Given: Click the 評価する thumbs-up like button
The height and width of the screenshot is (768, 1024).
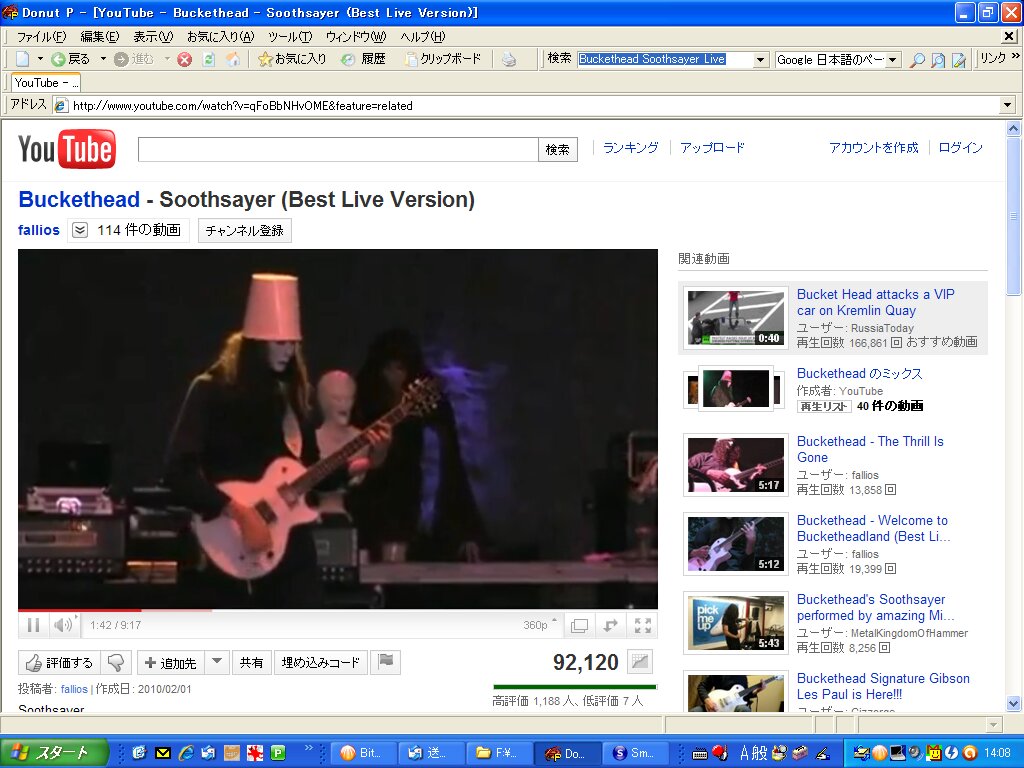Looking at the screenshot, I should tap(59, 663).
